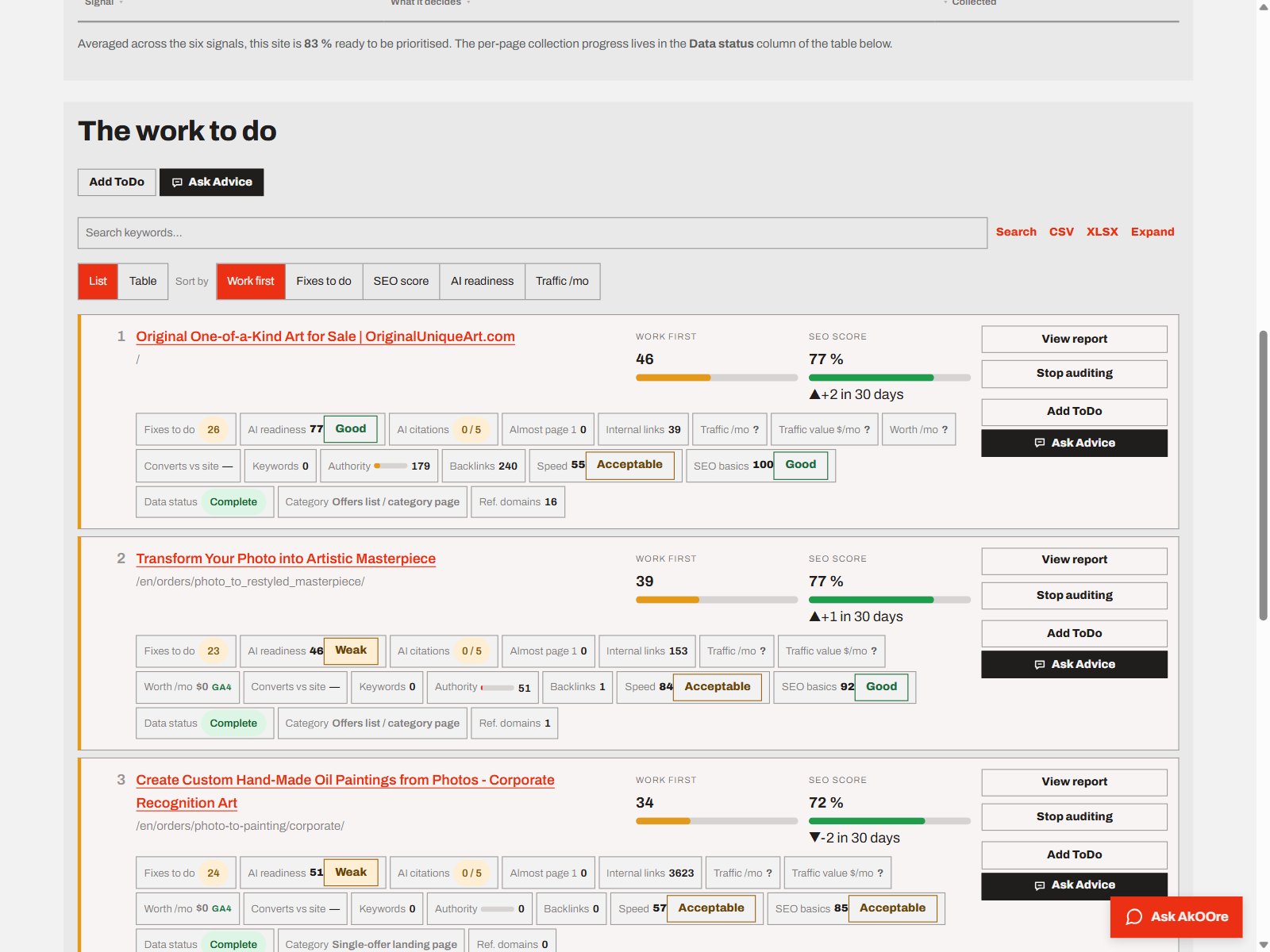Image resolution: width=1270 pixels, height=952 pixels.
Task: Open Transform Your Photo into Artistic Masterpiece link
Action: 286,559
